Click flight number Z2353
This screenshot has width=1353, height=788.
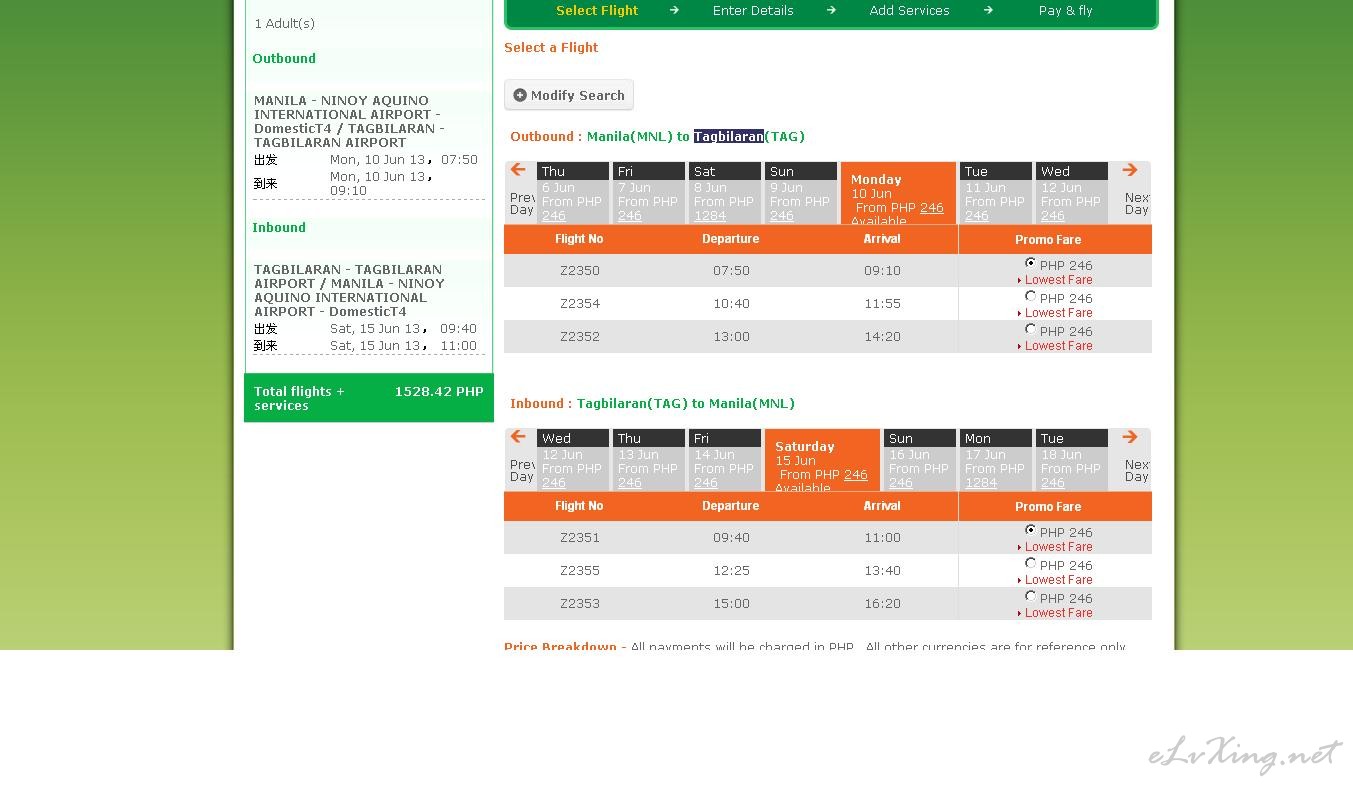[x=580, y=604]
